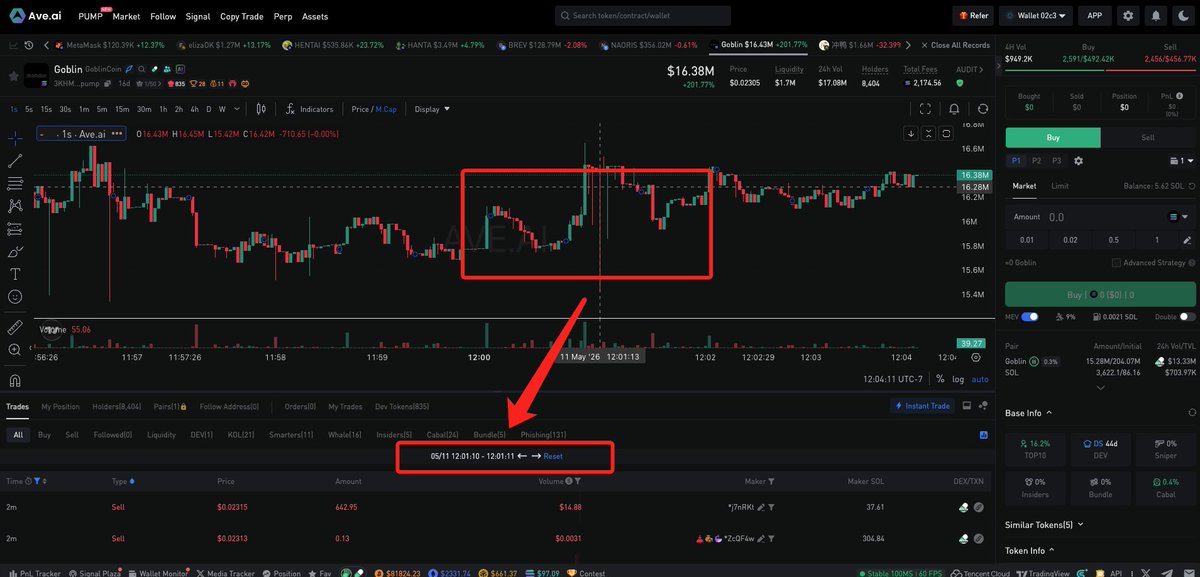The image size is (1200, 577).
Task: Open the PUMP menu
Action: pyautogui.click(x=91, y=16)
